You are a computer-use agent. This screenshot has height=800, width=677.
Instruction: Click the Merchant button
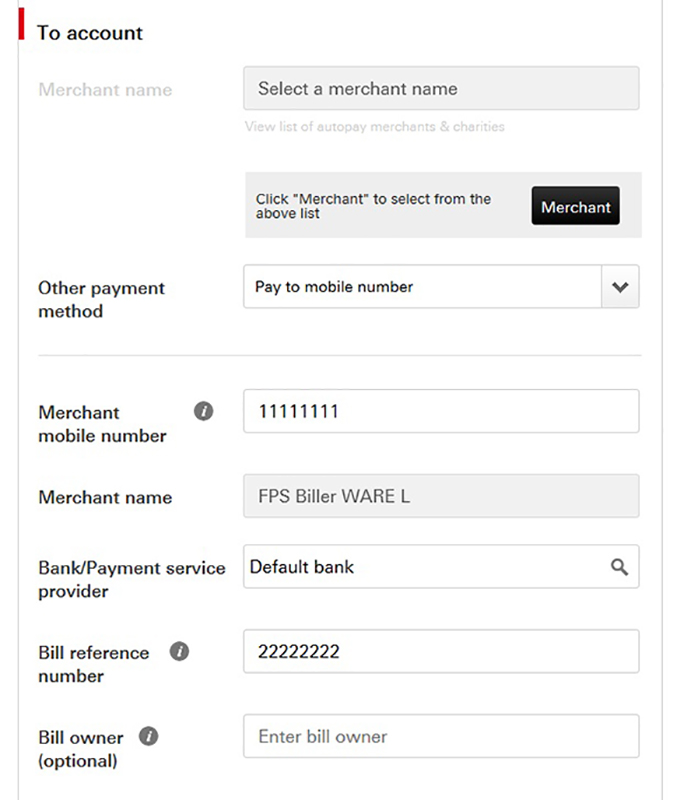[x=575, y=206]
